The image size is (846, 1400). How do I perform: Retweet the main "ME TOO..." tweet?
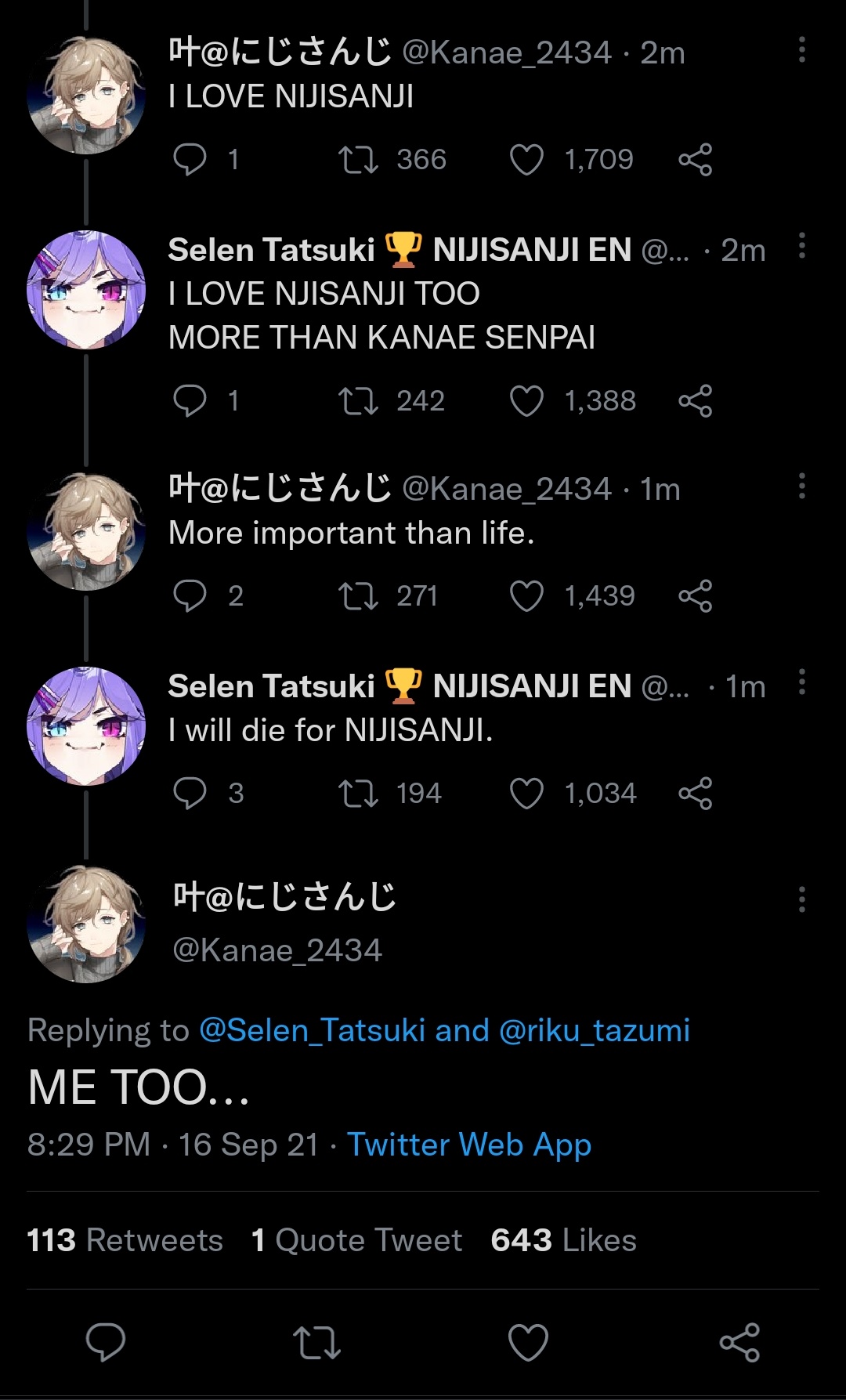[x=316, y=1342]
